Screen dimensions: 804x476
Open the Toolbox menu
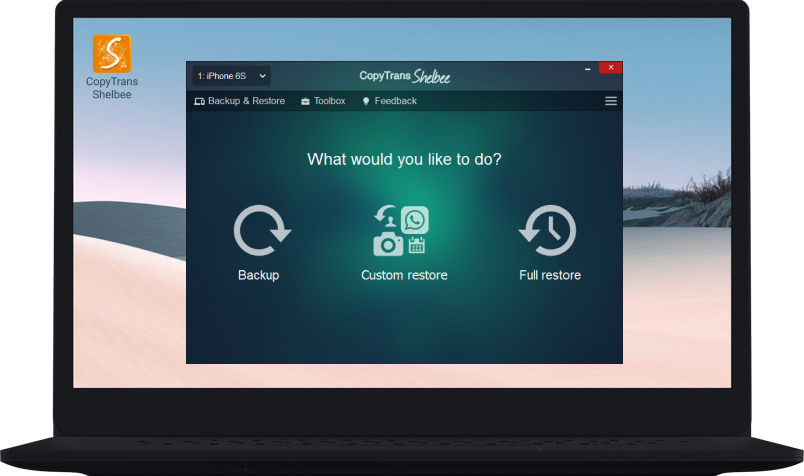tap(323, 101)
